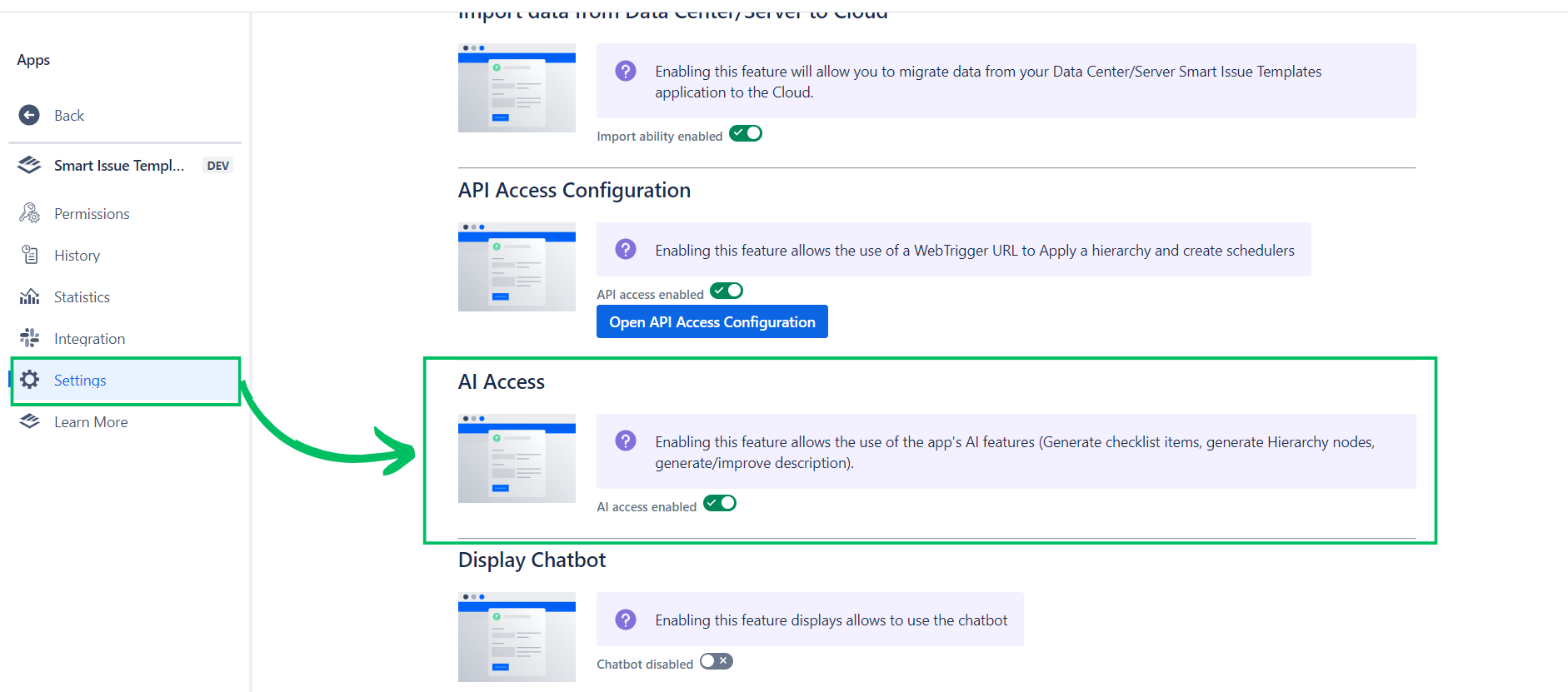Click the Learn More link

pos(91,422)
